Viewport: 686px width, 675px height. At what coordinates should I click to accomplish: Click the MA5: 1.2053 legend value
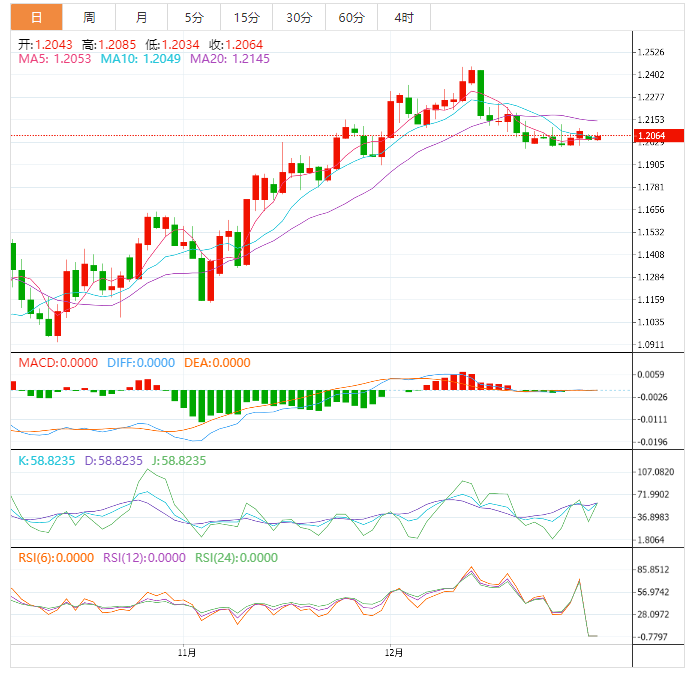click(55, 59)
